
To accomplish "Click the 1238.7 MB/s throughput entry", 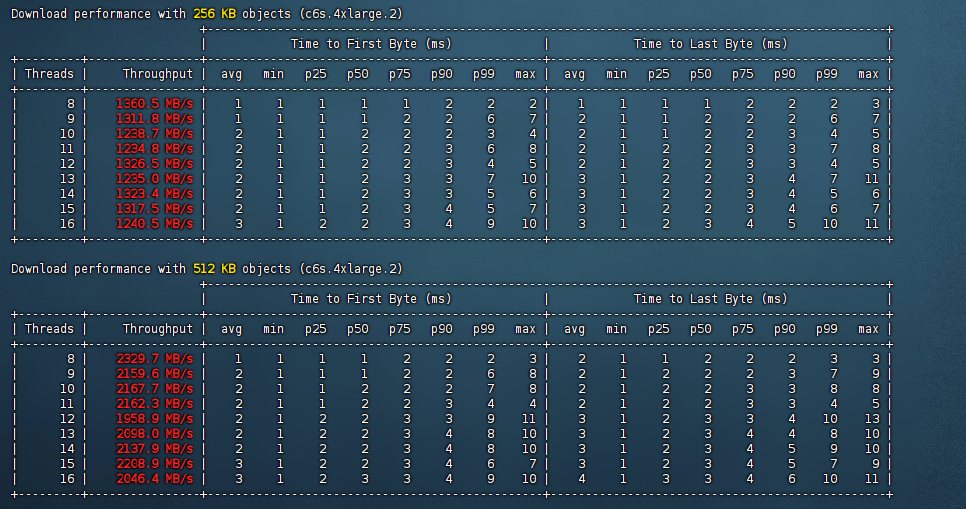I will click(155, 134).
